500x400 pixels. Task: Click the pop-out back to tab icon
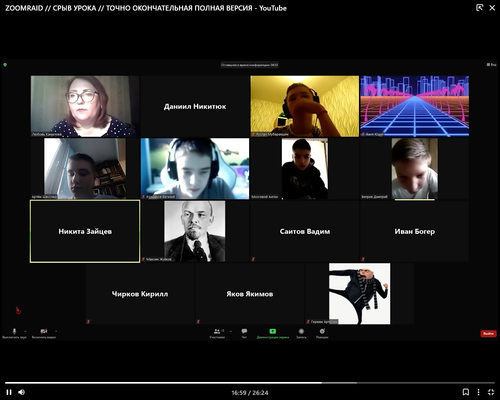point(479,8)
